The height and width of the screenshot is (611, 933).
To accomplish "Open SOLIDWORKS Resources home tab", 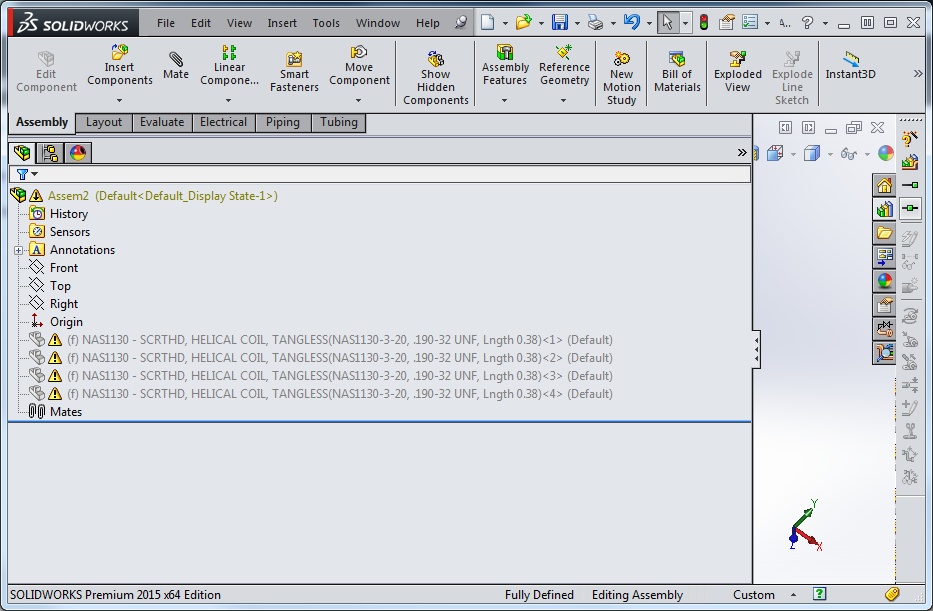I will pyautogui.click(x=884, y=186).
